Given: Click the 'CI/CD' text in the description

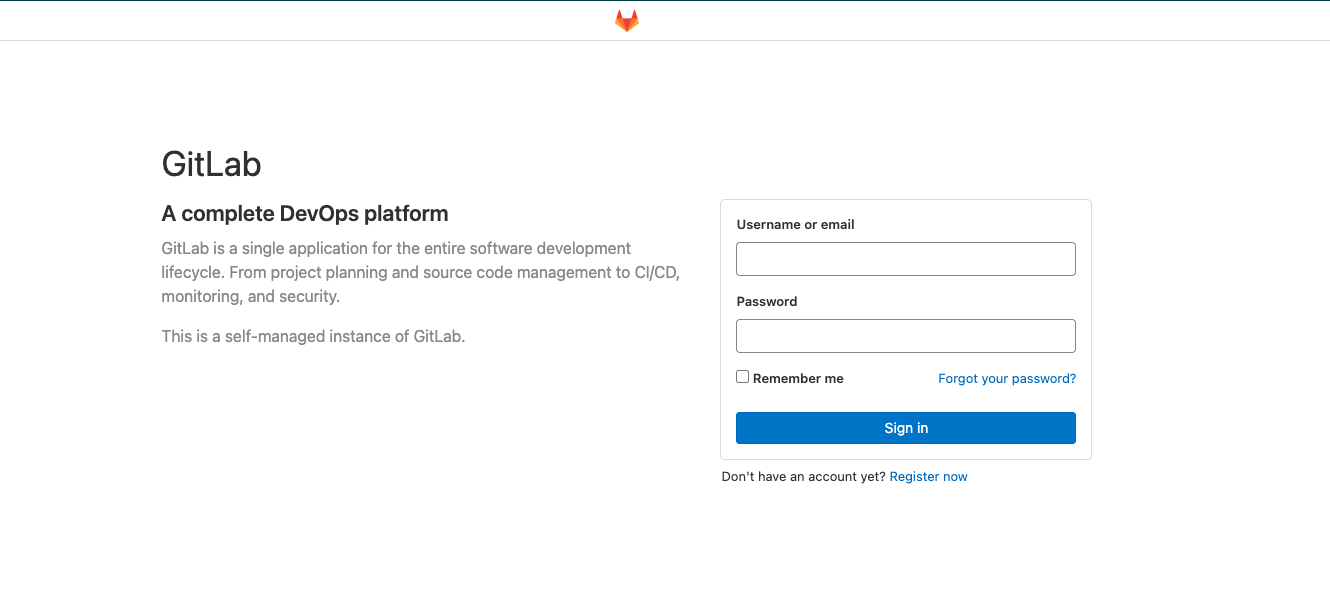Looking at the screenshot, I should point(657,272).
